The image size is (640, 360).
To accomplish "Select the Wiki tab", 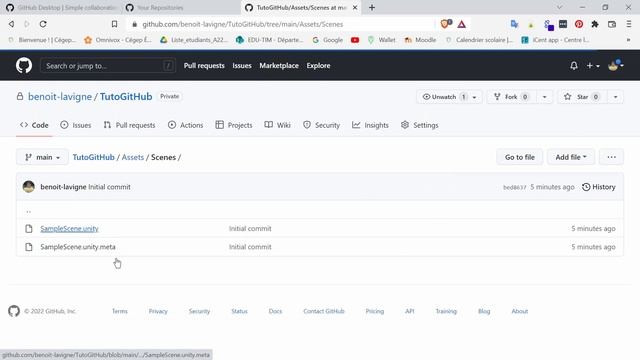I will click(278, 125).
